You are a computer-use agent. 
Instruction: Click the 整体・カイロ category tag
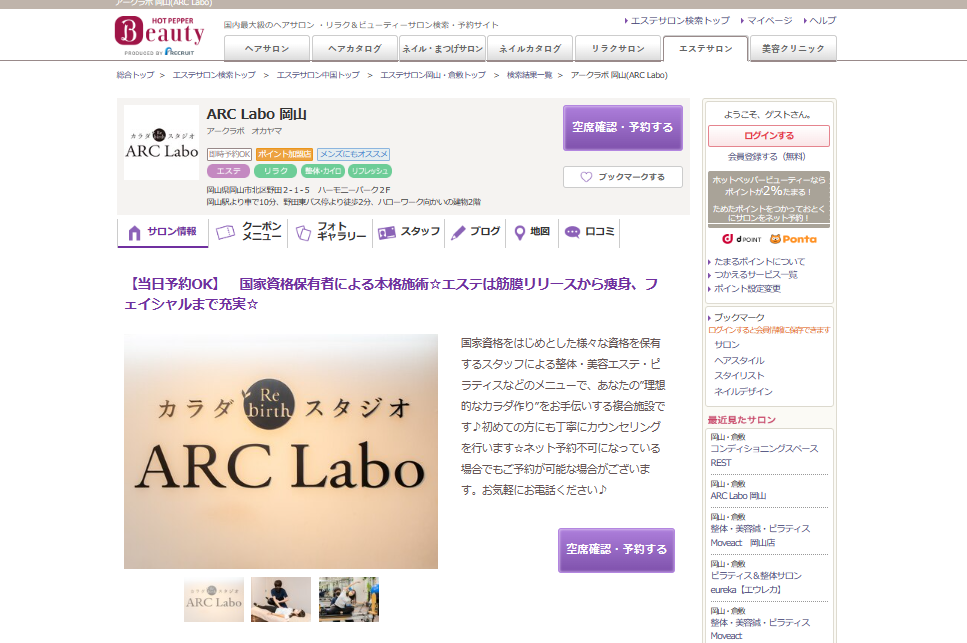click(x=323, y=171)
